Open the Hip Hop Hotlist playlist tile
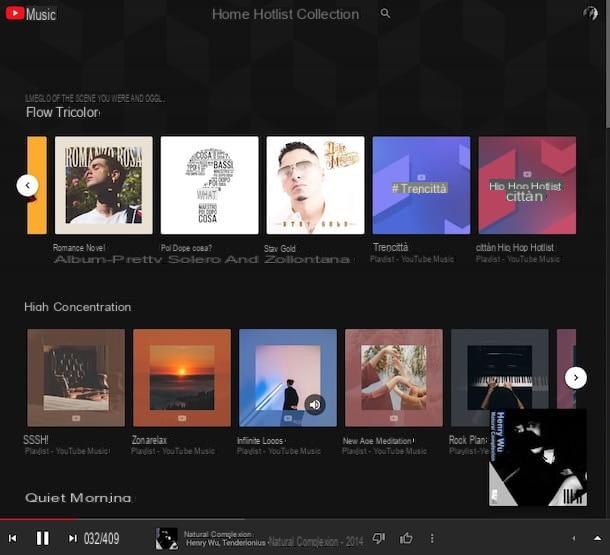610x555 pixels. [x=527, y=185]
